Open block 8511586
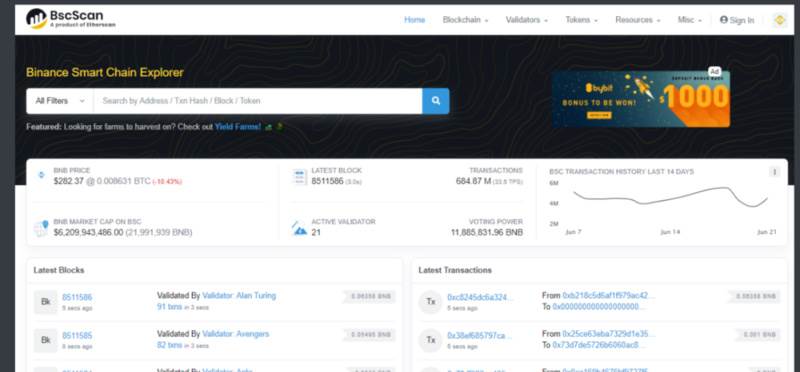Screen dimensions: 800x372 [77, 297]
